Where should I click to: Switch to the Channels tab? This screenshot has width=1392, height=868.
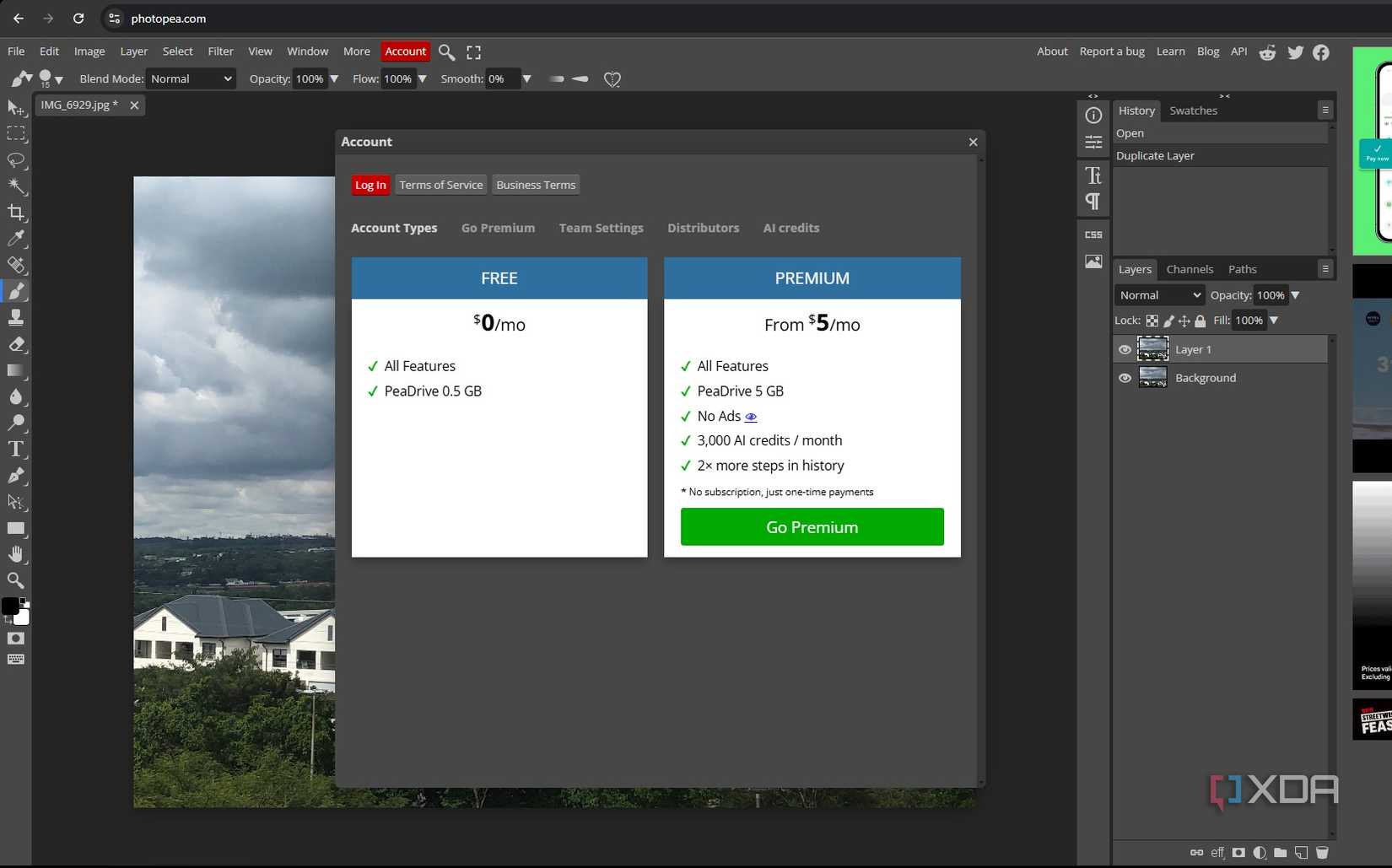pos(1190,269)
